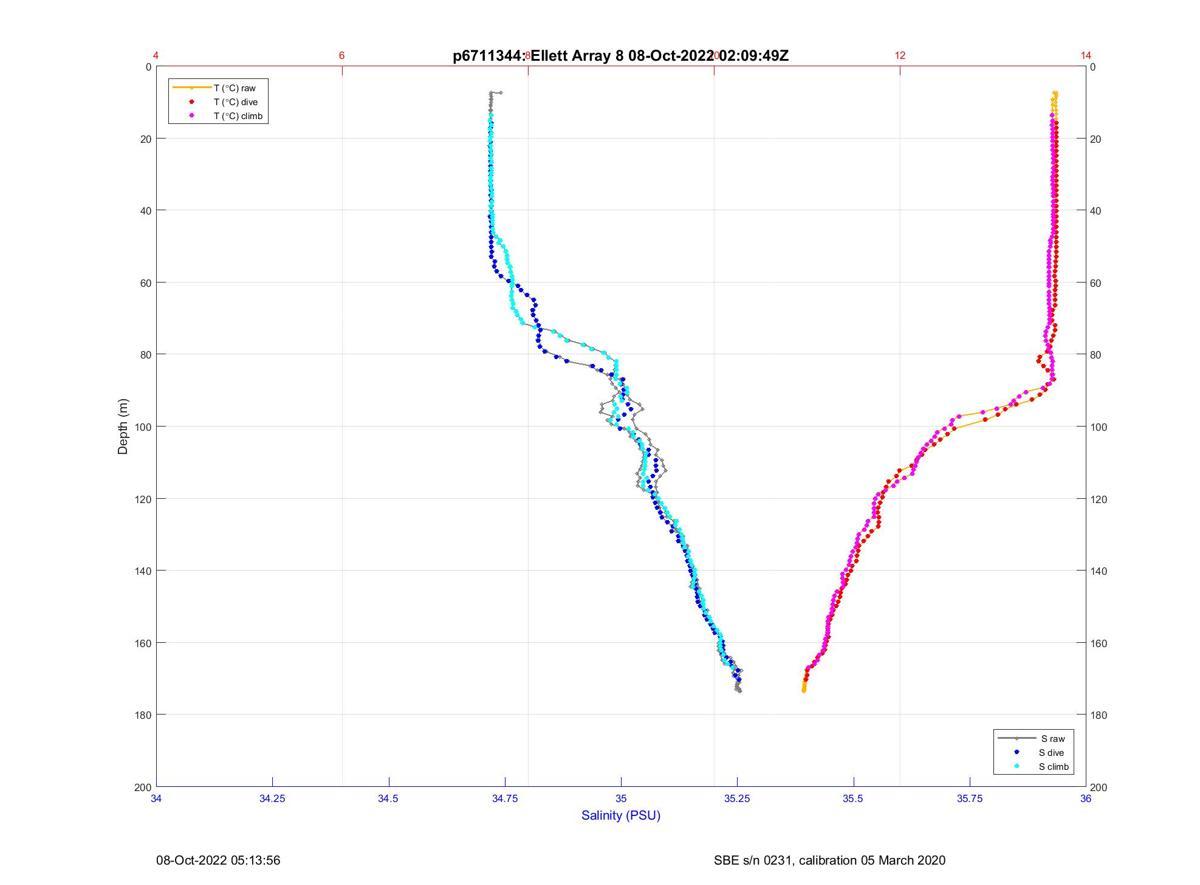1200x885 pixels.
Task: Click salinity tick label '35.75'
Action: (970, 799)
